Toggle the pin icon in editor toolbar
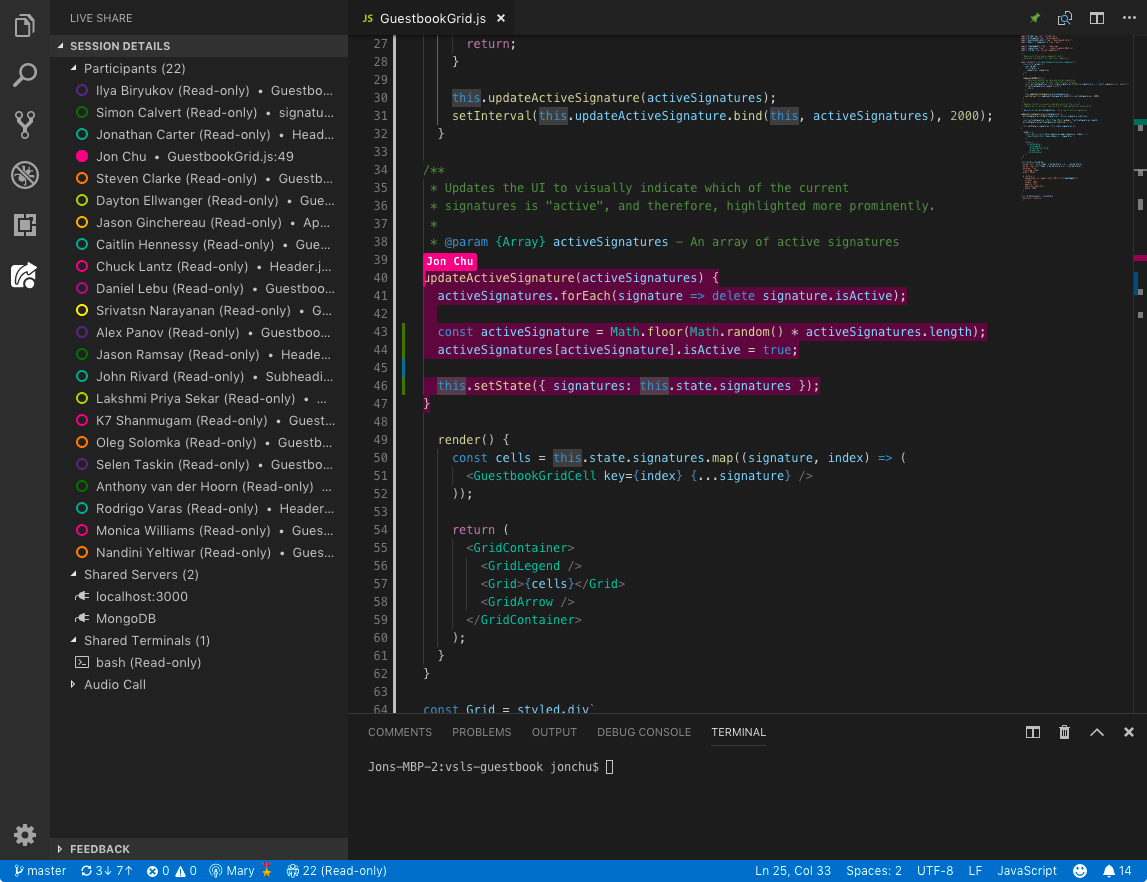Viewport: 1147px width, 882px height. click(1034, 18)
